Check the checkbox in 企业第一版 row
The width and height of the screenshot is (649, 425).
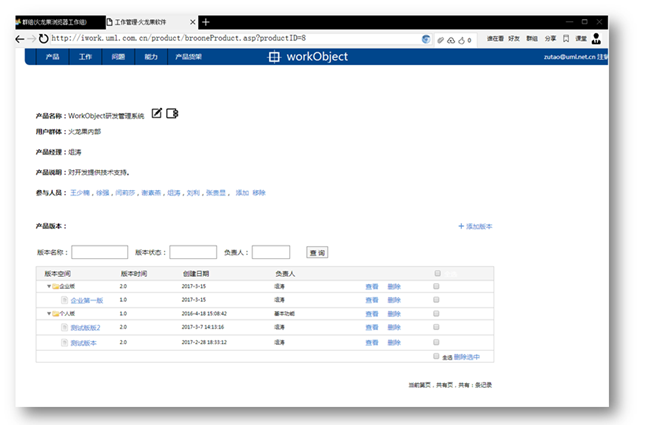[x=436, y=299]
